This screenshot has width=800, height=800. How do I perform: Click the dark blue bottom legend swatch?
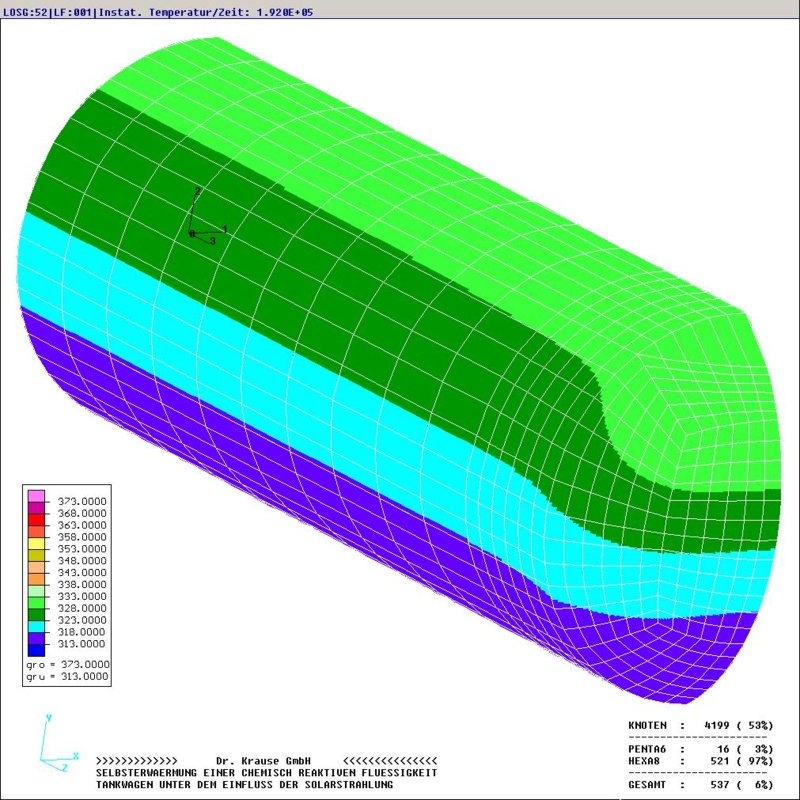tap(36, 650)
